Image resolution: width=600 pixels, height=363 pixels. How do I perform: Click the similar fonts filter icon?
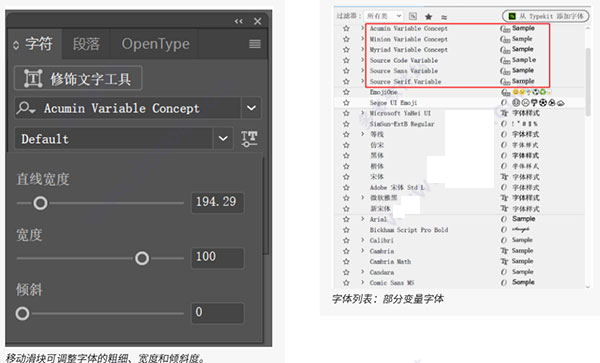coord(444,17)
